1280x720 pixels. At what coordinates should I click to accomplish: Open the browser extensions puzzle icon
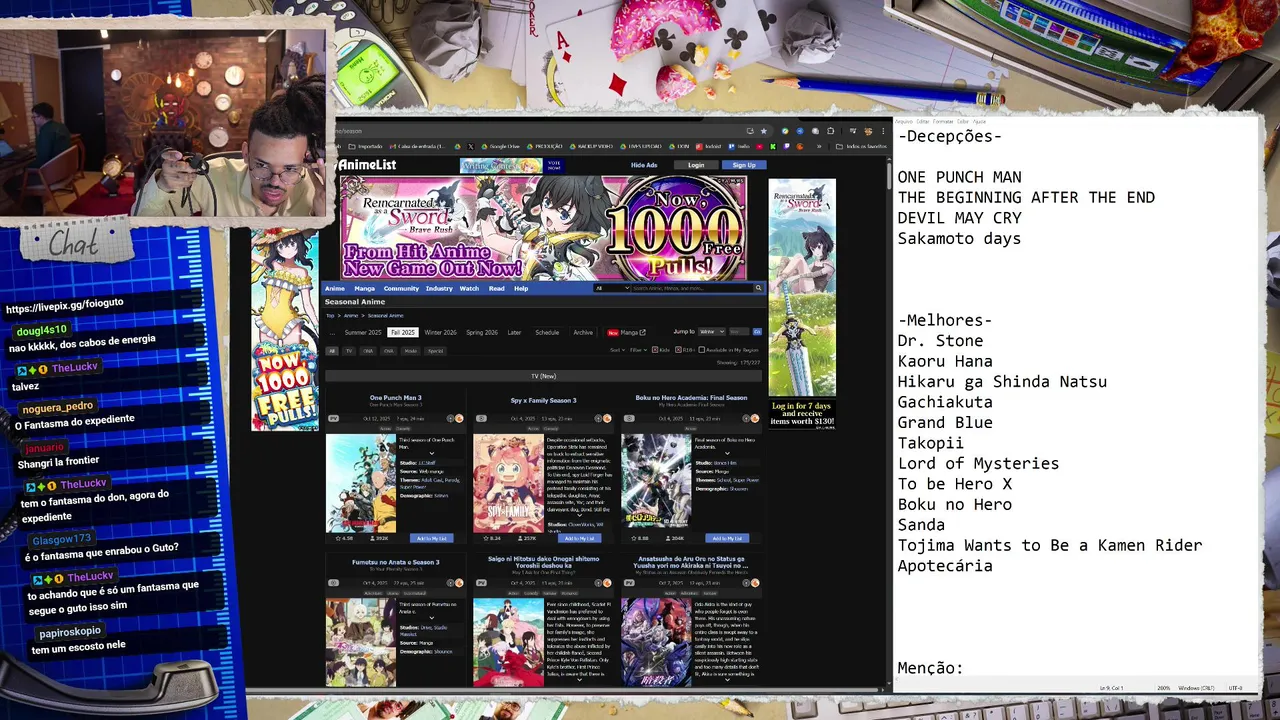831,131
